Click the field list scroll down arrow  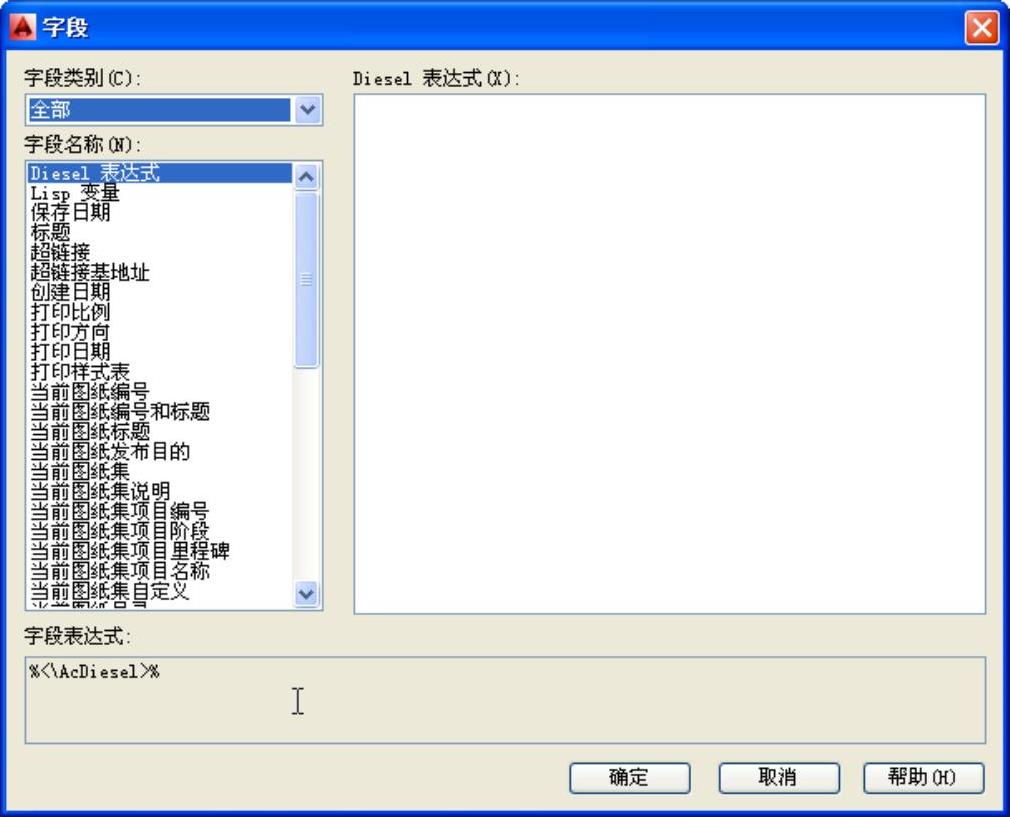coord(307,593)
